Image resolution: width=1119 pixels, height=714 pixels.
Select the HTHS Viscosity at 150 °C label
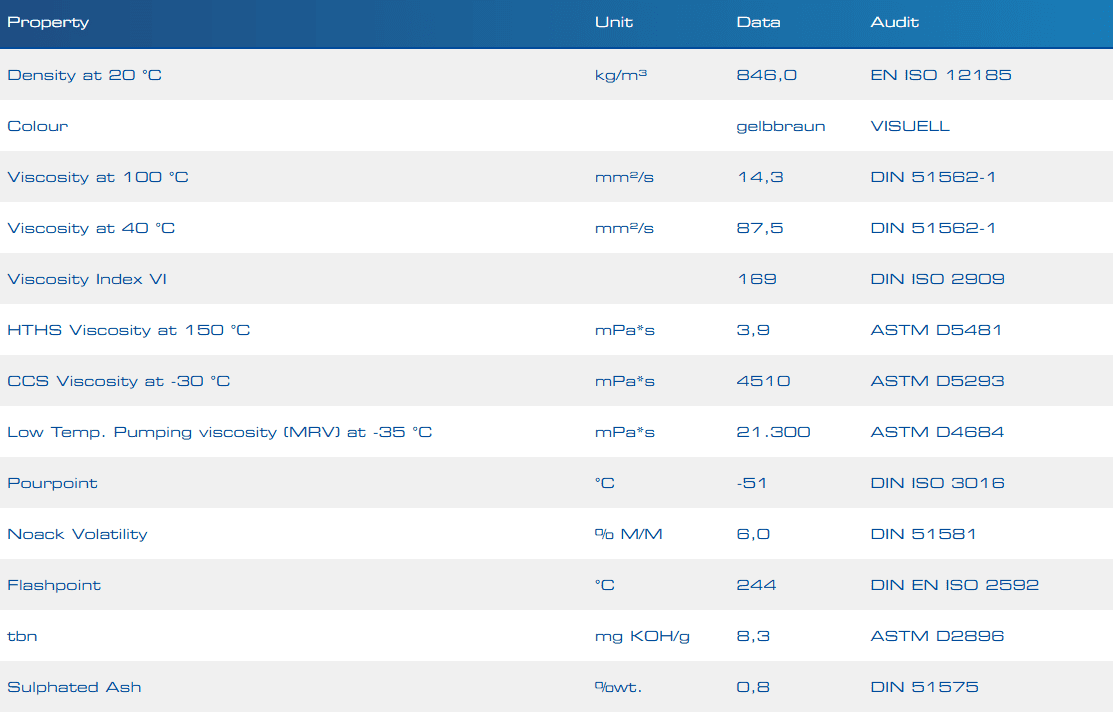tap(128, 330)
